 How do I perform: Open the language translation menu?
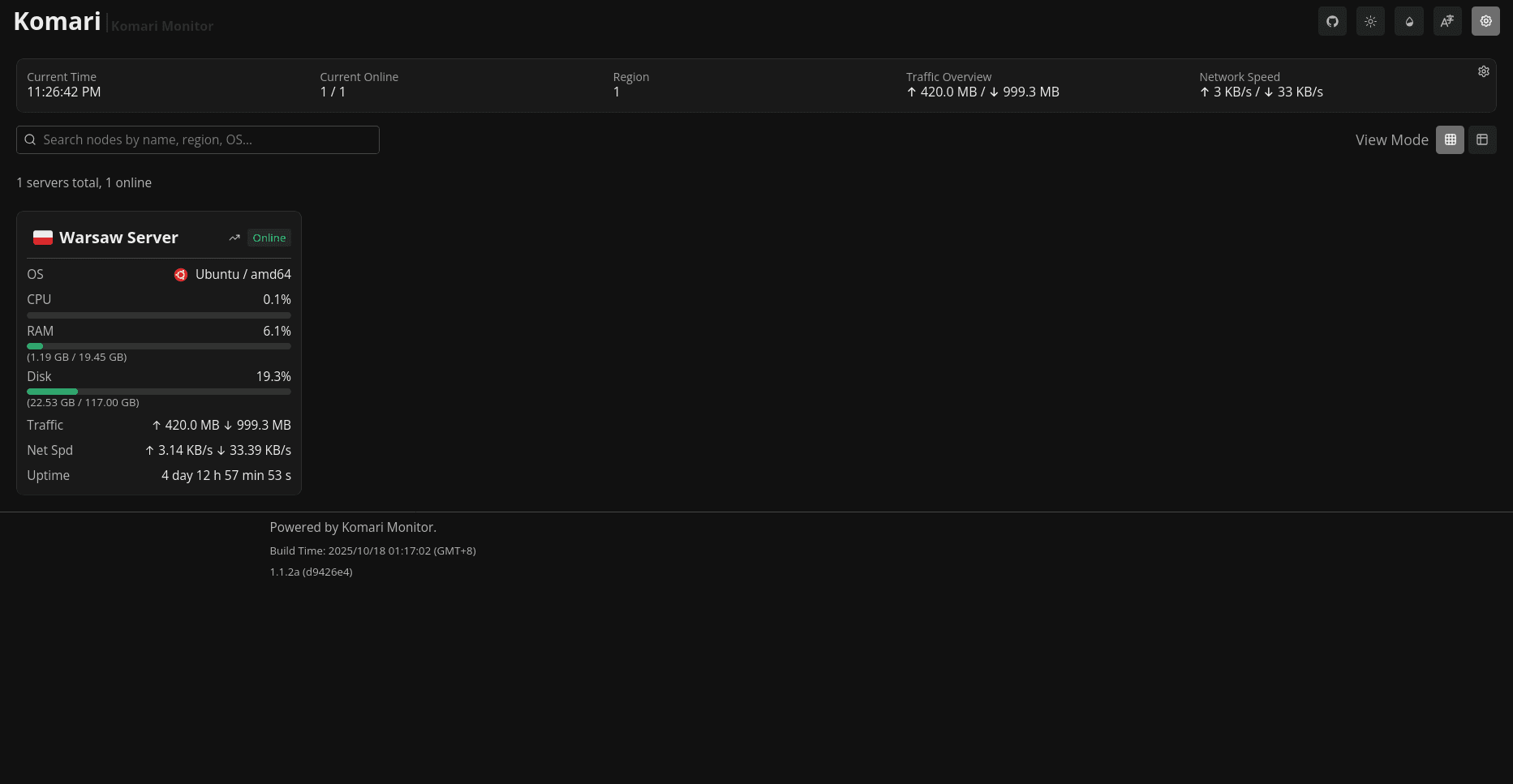[1447, 22]
